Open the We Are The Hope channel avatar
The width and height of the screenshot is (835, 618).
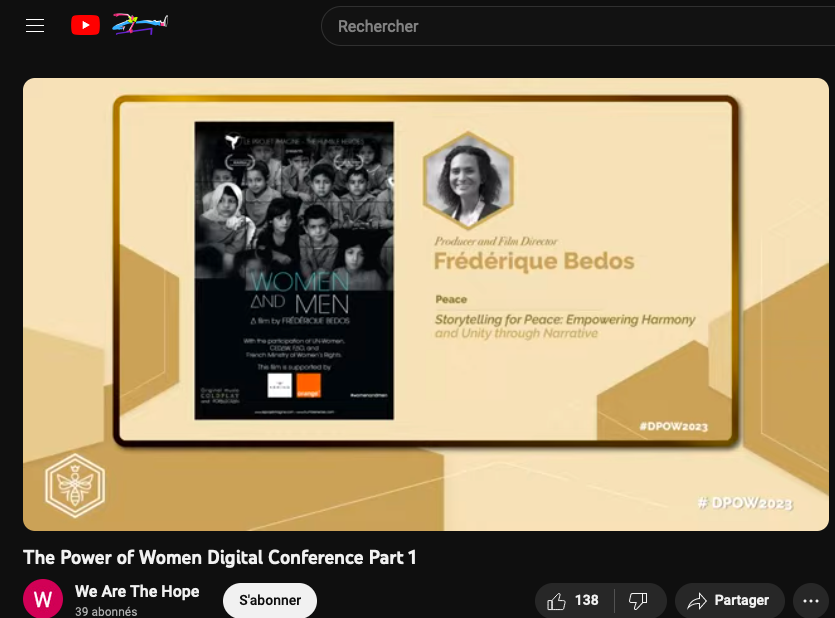pyautogui.click(x=43, y=599)
